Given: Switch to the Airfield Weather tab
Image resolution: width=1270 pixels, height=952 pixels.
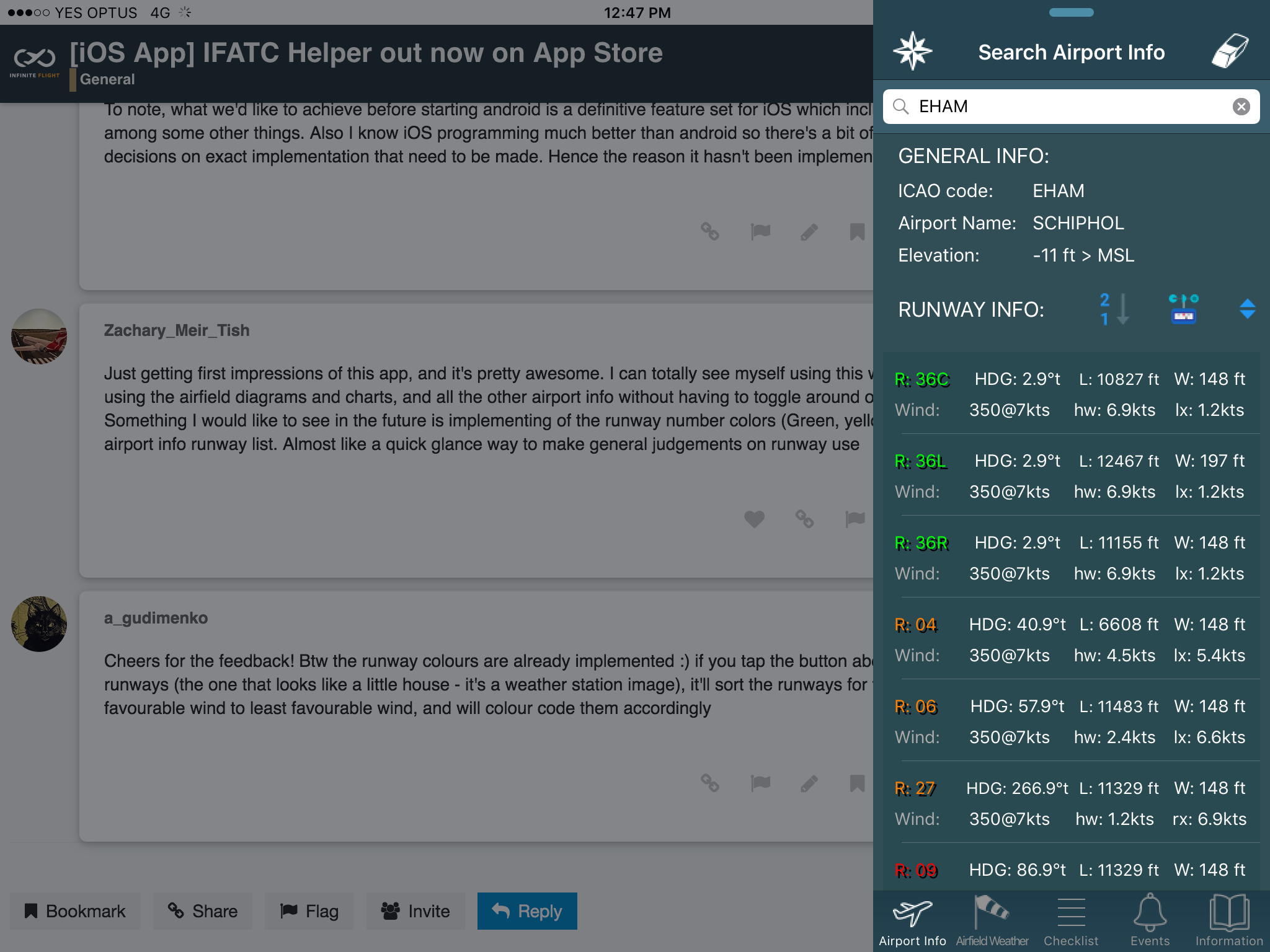Looking at the screenshot, I should pos(992,921).
